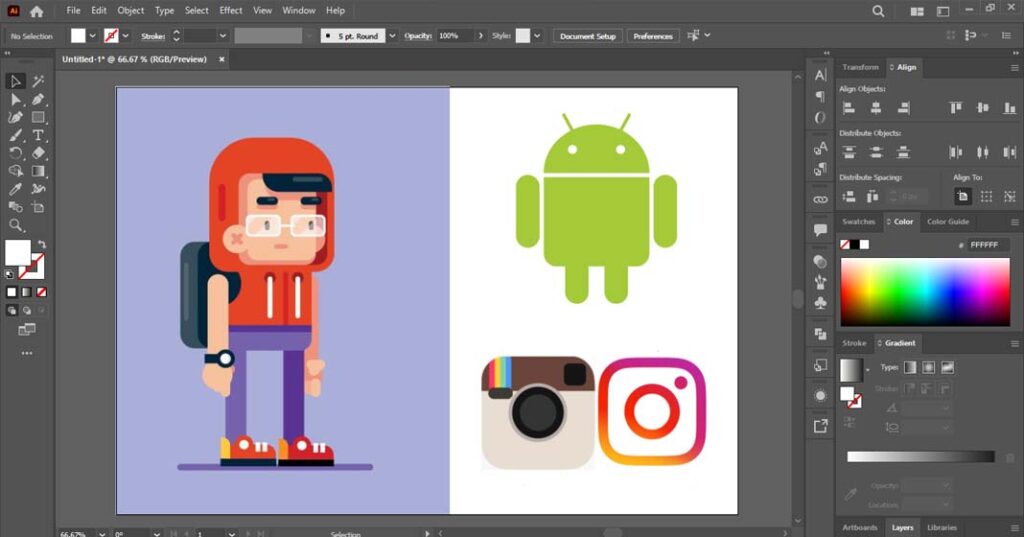Switch to the Artboards tab
The height and width of the screenshot is (537, 1024).
tap(859, 528)
